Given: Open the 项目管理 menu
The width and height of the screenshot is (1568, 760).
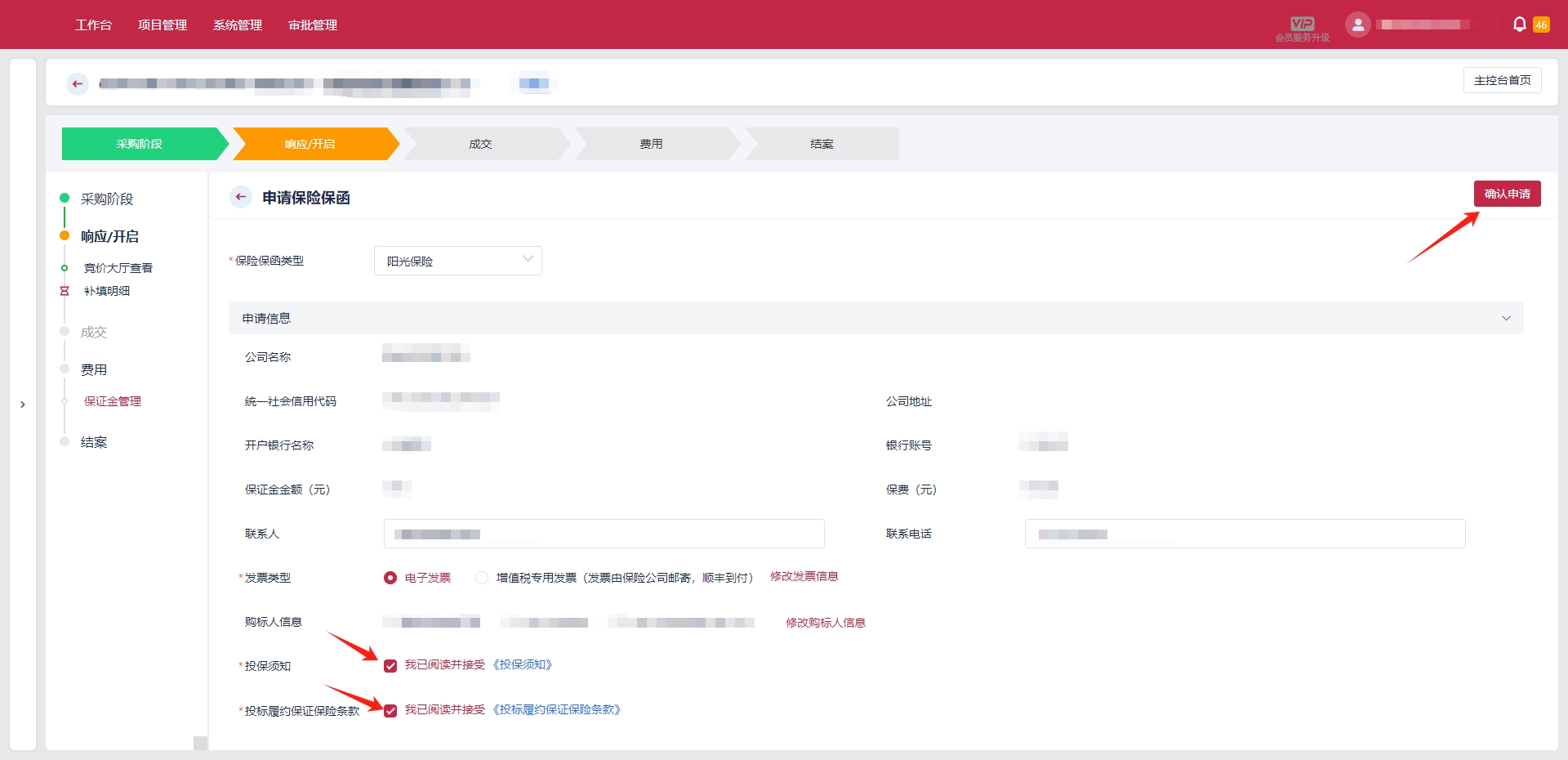Looking at the screenshot, I should click(163, 25).
